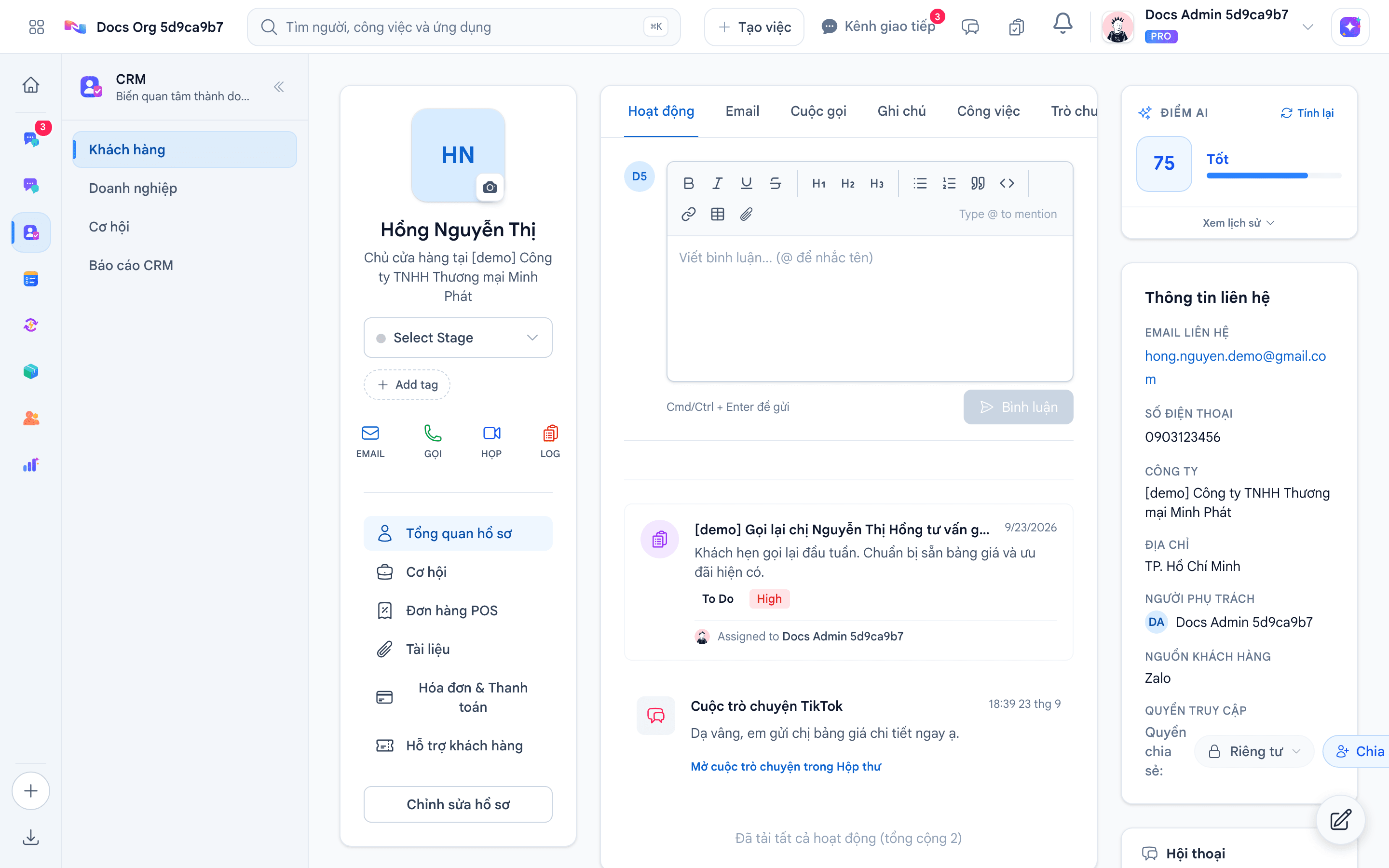
Task: Open Mở cuộc trò chuyện trong Hộp thư
Action: point(785,766)
